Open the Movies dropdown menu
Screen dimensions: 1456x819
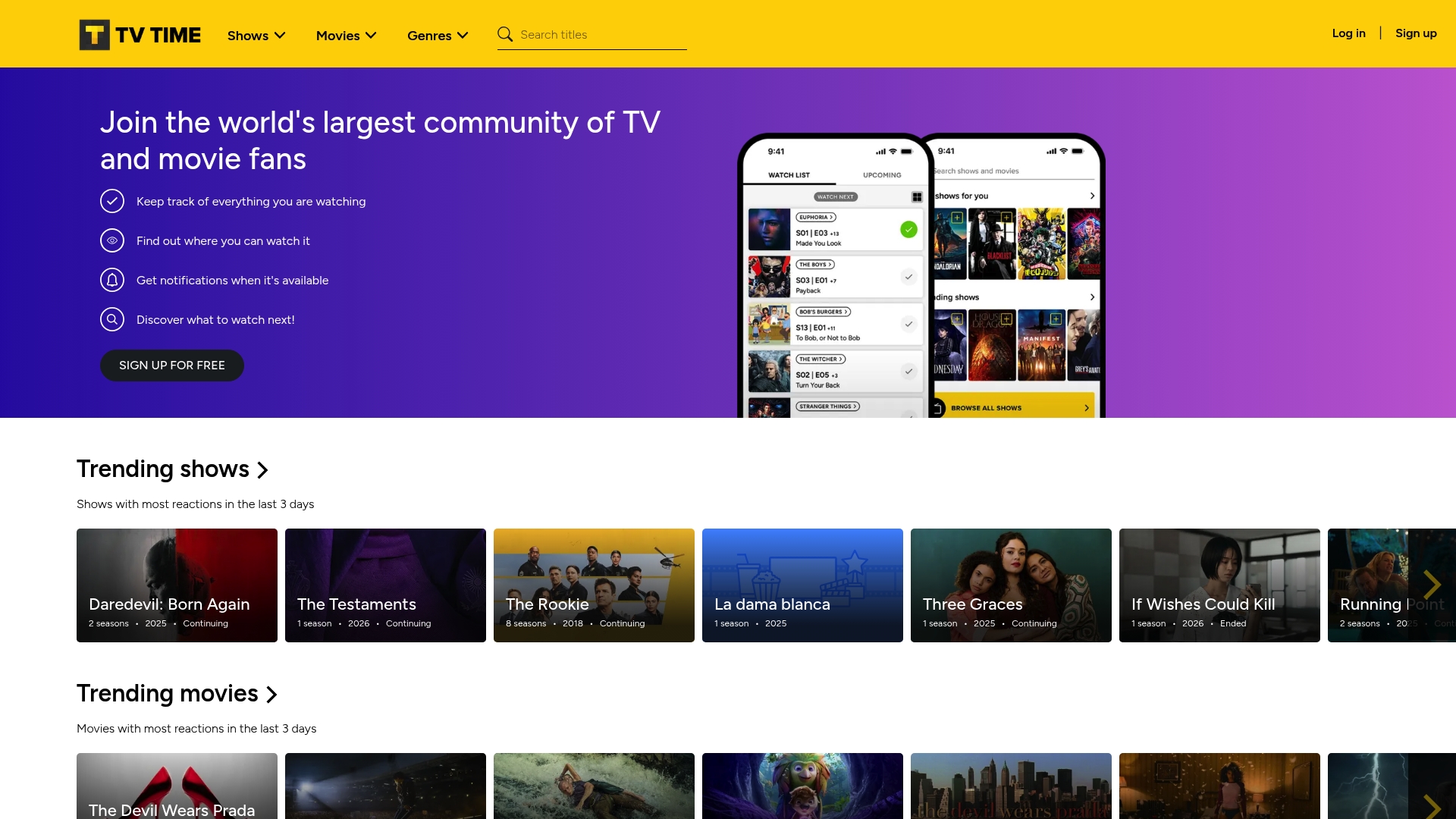346,36
